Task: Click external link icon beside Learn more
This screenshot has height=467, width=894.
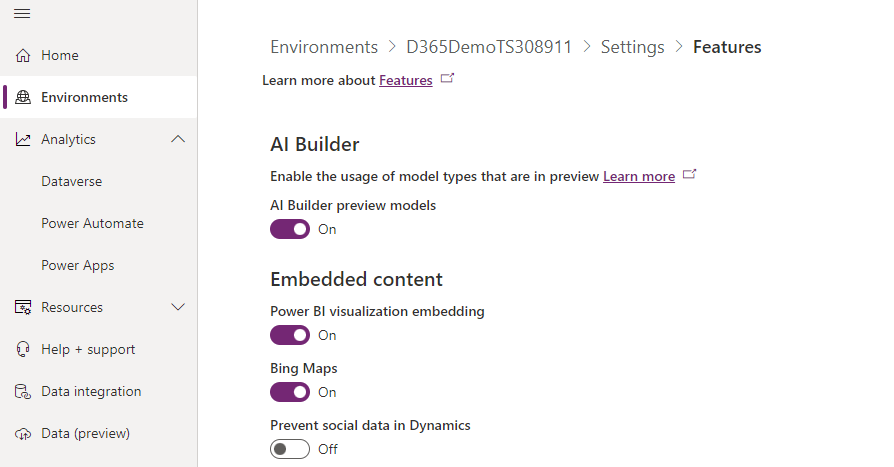Action: tap(689, 174)
